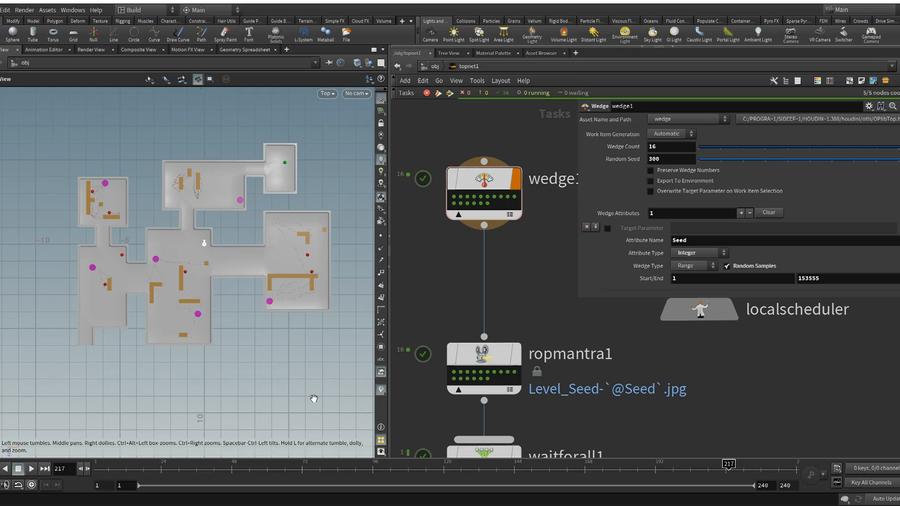
Task: Click the play forward button
Action: [x=32, y=469]
